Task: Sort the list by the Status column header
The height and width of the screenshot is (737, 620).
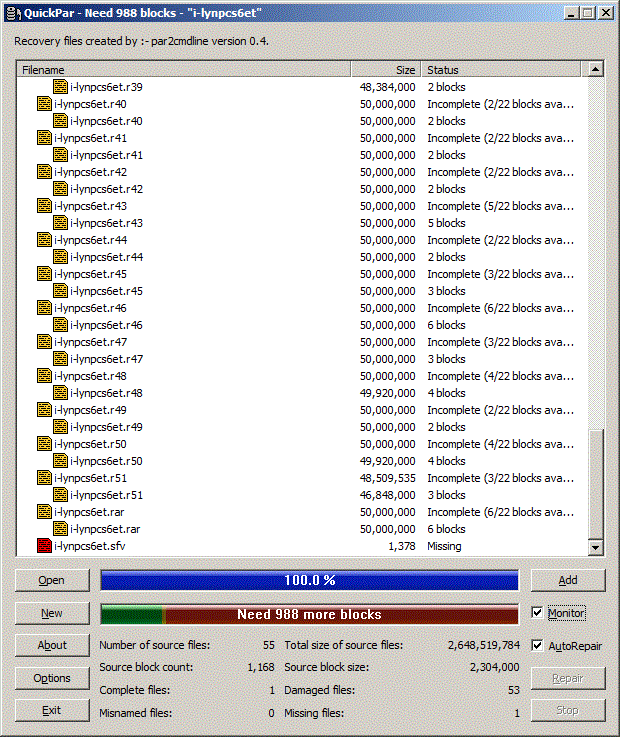Action: coord(501,70)
